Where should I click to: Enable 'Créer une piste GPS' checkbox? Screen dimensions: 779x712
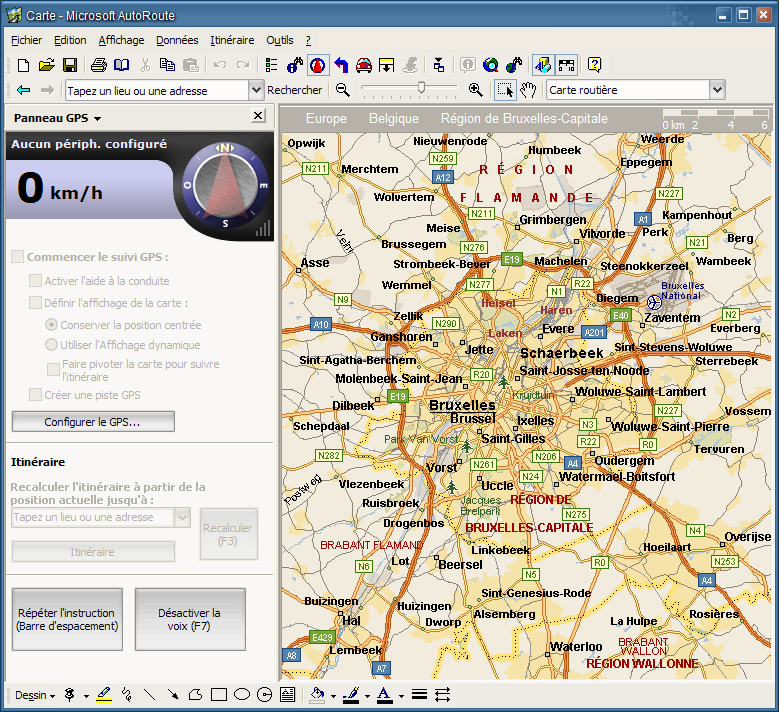click(x=36, y=395)
